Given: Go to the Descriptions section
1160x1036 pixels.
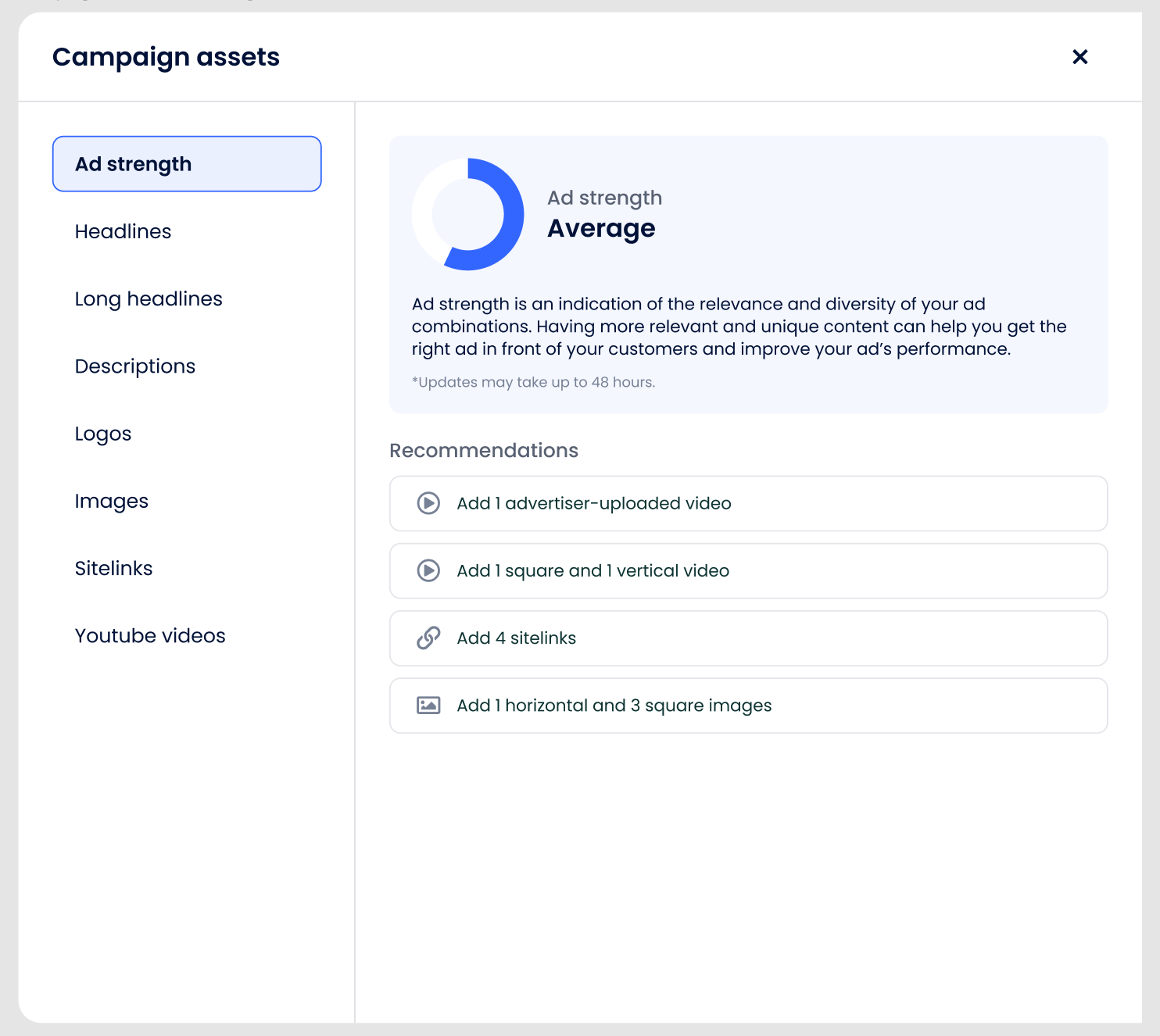Looking at the screenshot, I should [x=135, y=366].
